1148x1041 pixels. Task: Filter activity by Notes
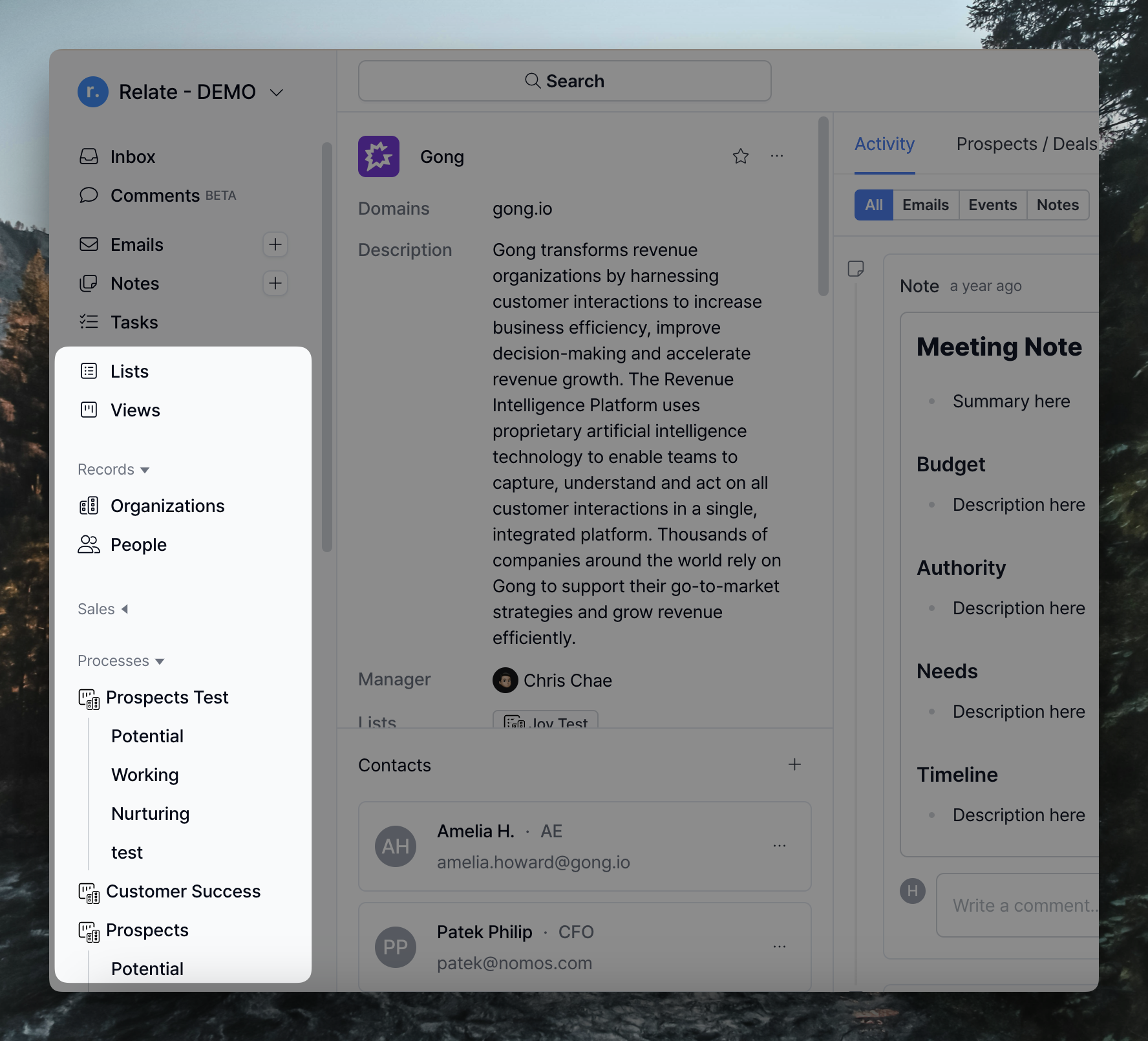coord(1058,205)
